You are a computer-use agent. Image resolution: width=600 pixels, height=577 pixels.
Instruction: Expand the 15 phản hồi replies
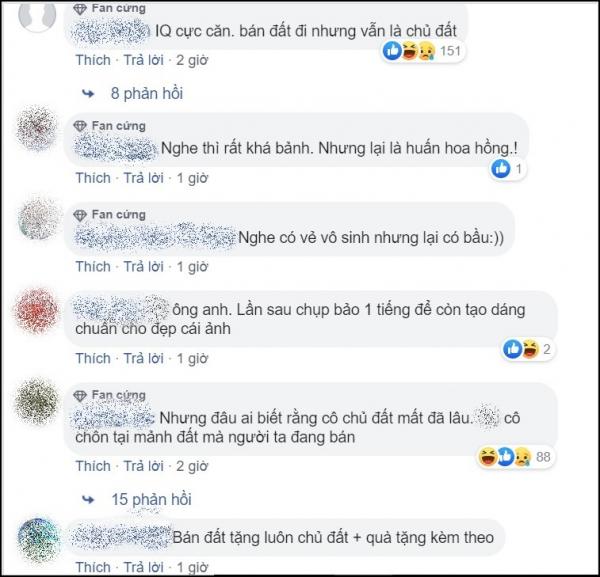tap(152, 499)
